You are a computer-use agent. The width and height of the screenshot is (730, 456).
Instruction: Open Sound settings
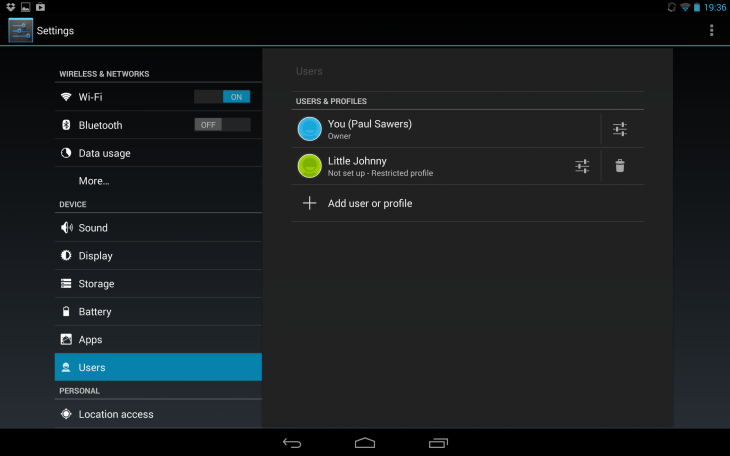point(158,228)
